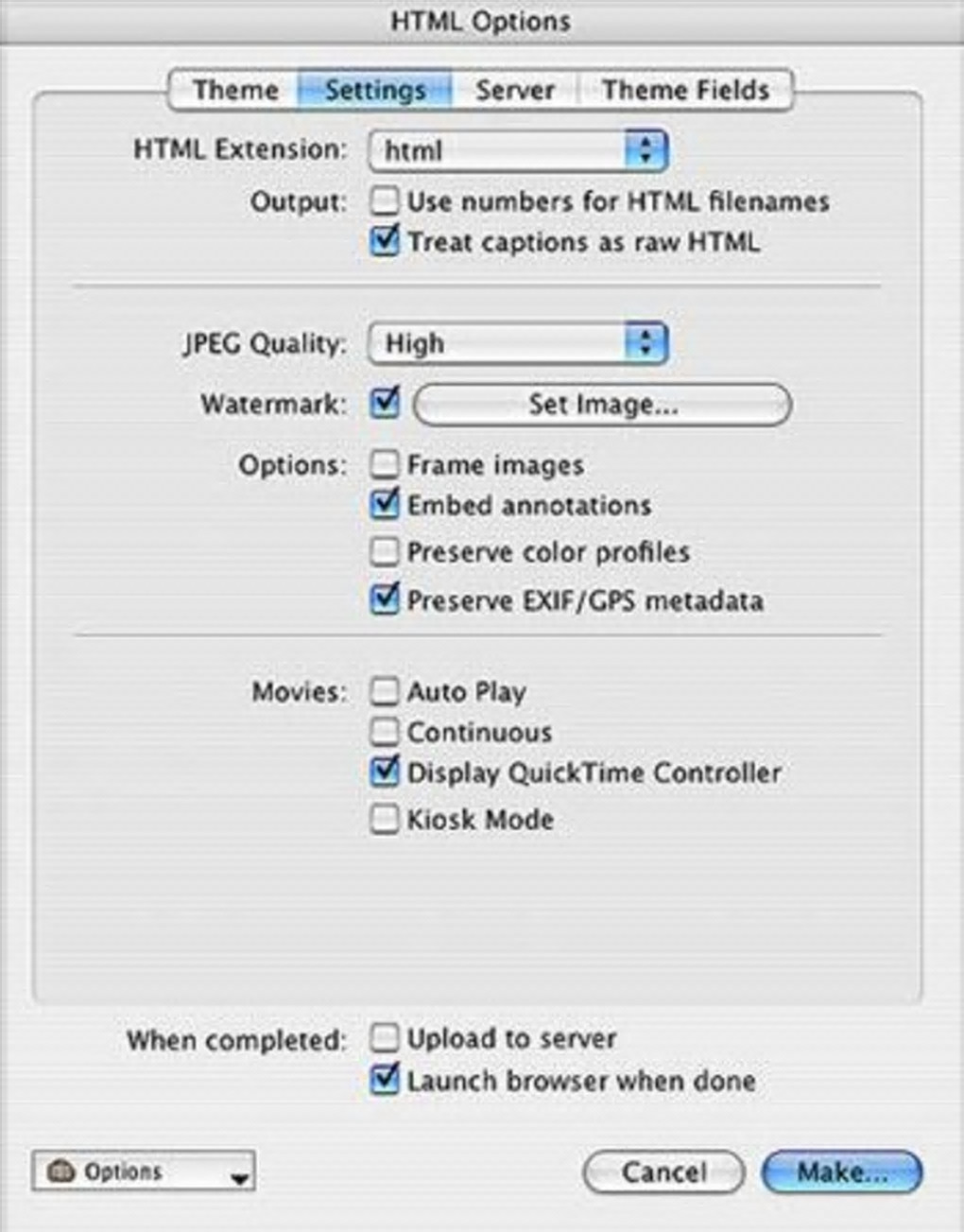The width and height of the screenshot is (964, 1232).
Task: Enable Frame images option
Action: pos(385,464)
